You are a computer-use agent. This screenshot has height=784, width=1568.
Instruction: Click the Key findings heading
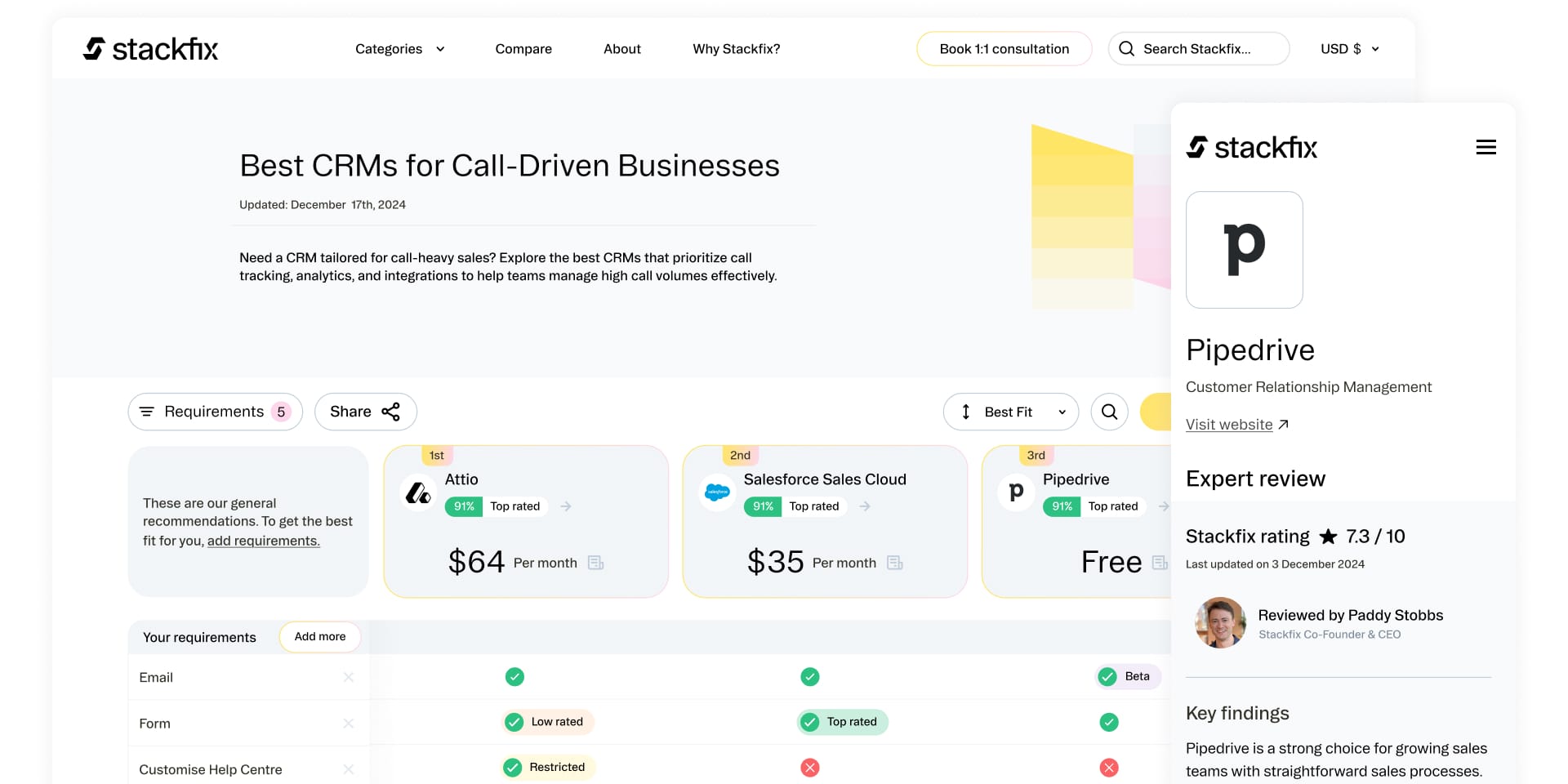coord(1237,713)
